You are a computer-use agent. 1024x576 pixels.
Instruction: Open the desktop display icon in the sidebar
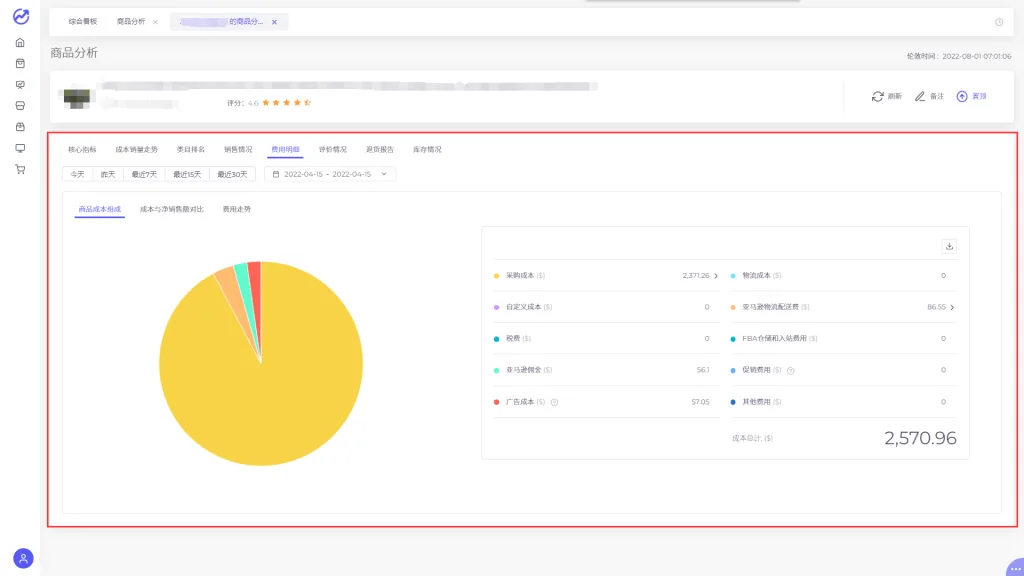20,148
